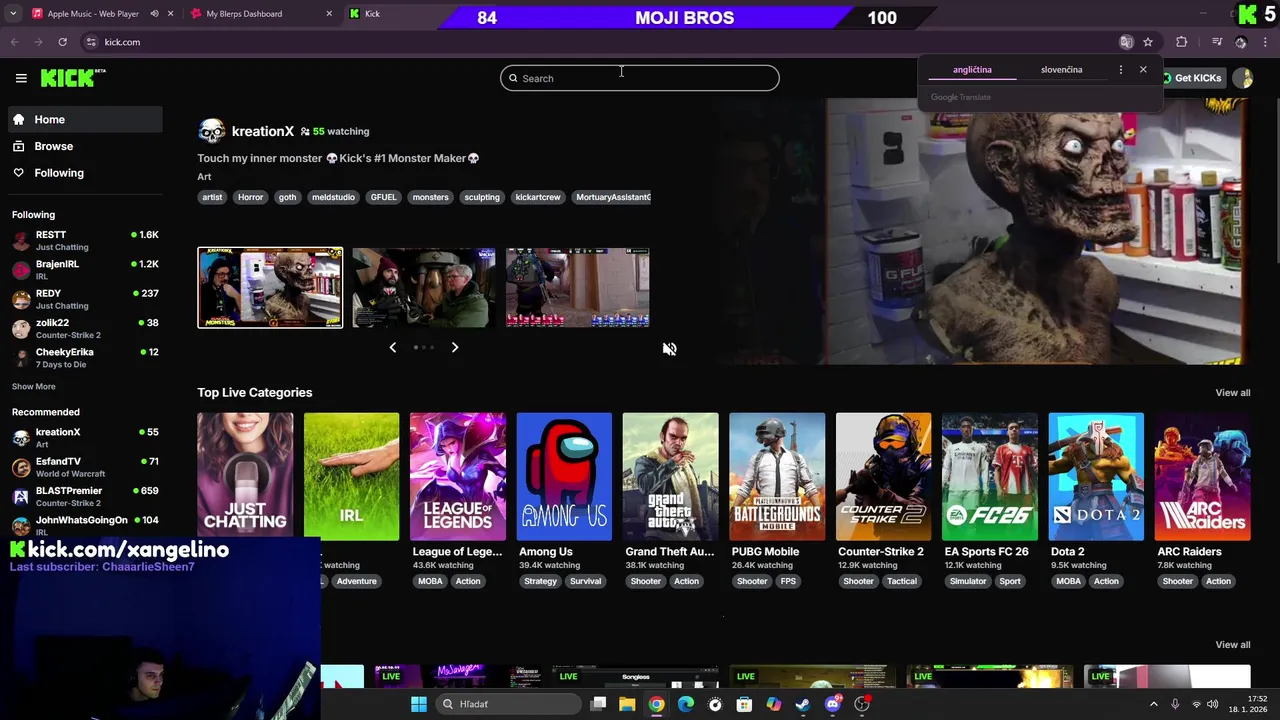Open Microsoft Edge from taskbar
This screenshot has width=1280, height=720.
click(685, 704)
